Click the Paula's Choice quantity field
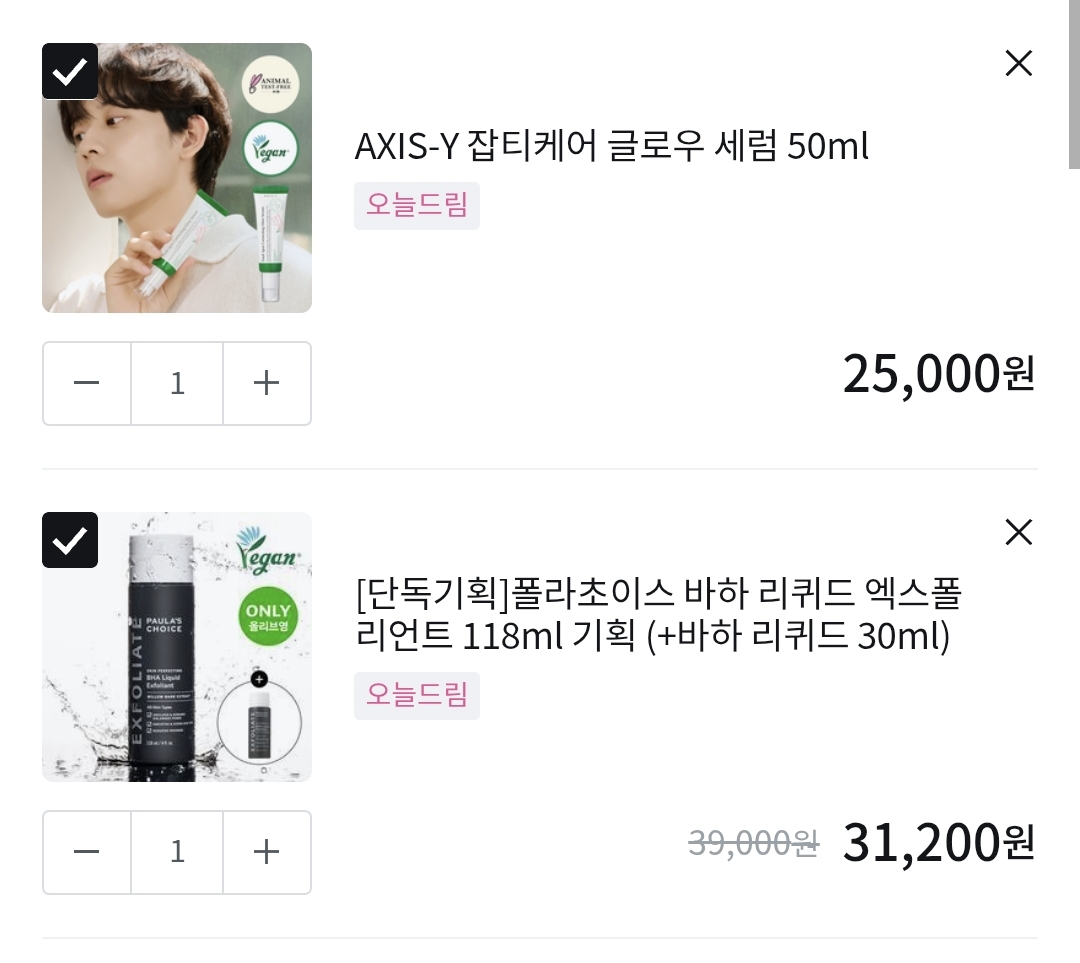 click(177, 852)
